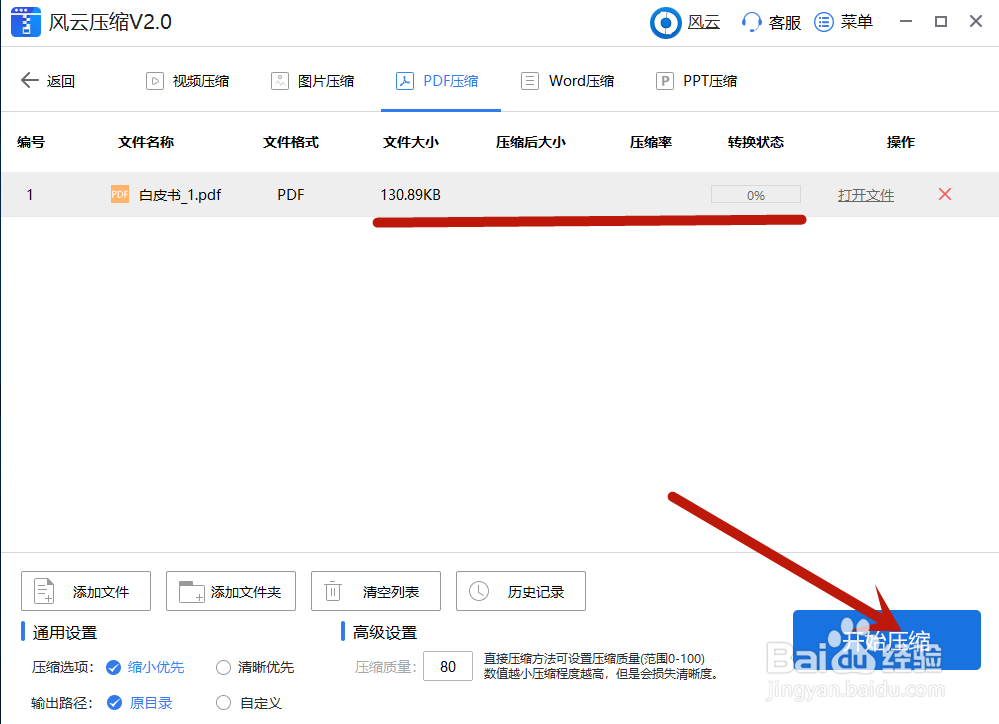Open 添加文件 to add a file

pyautogui.click(x=85, y=591)
